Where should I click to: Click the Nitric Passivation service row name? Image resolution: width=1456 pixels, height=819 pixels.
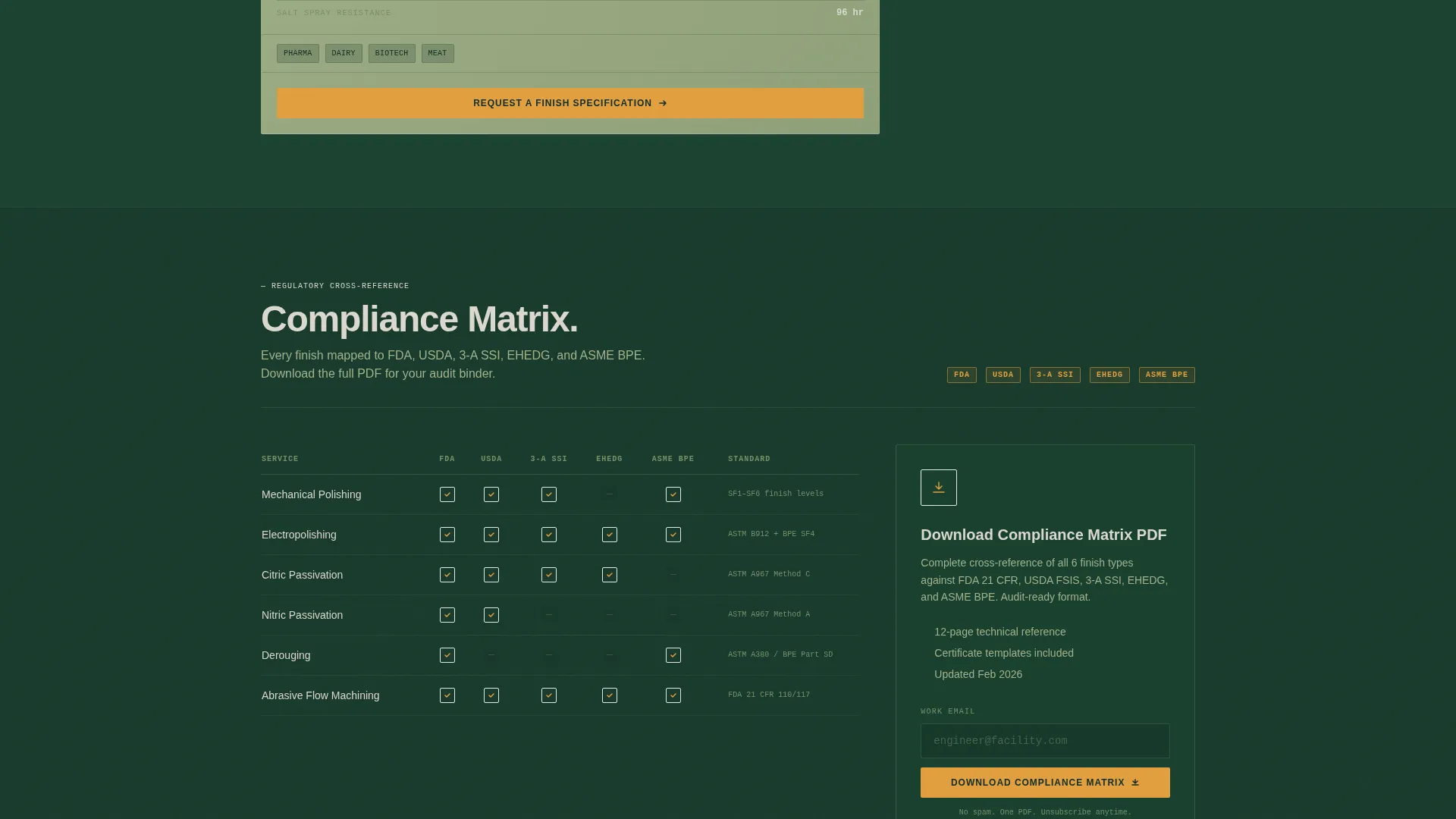[302, 615]
